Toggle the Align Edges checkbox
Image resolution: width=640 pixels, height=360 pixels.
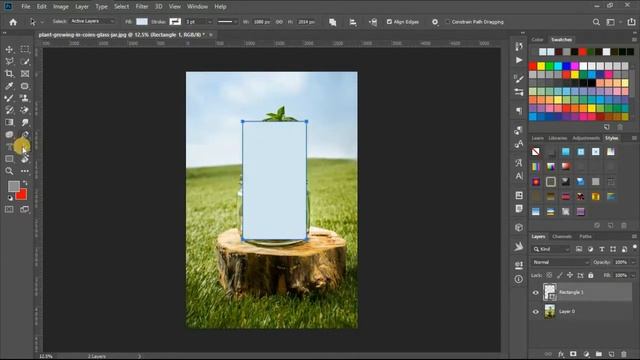(389, 22)
